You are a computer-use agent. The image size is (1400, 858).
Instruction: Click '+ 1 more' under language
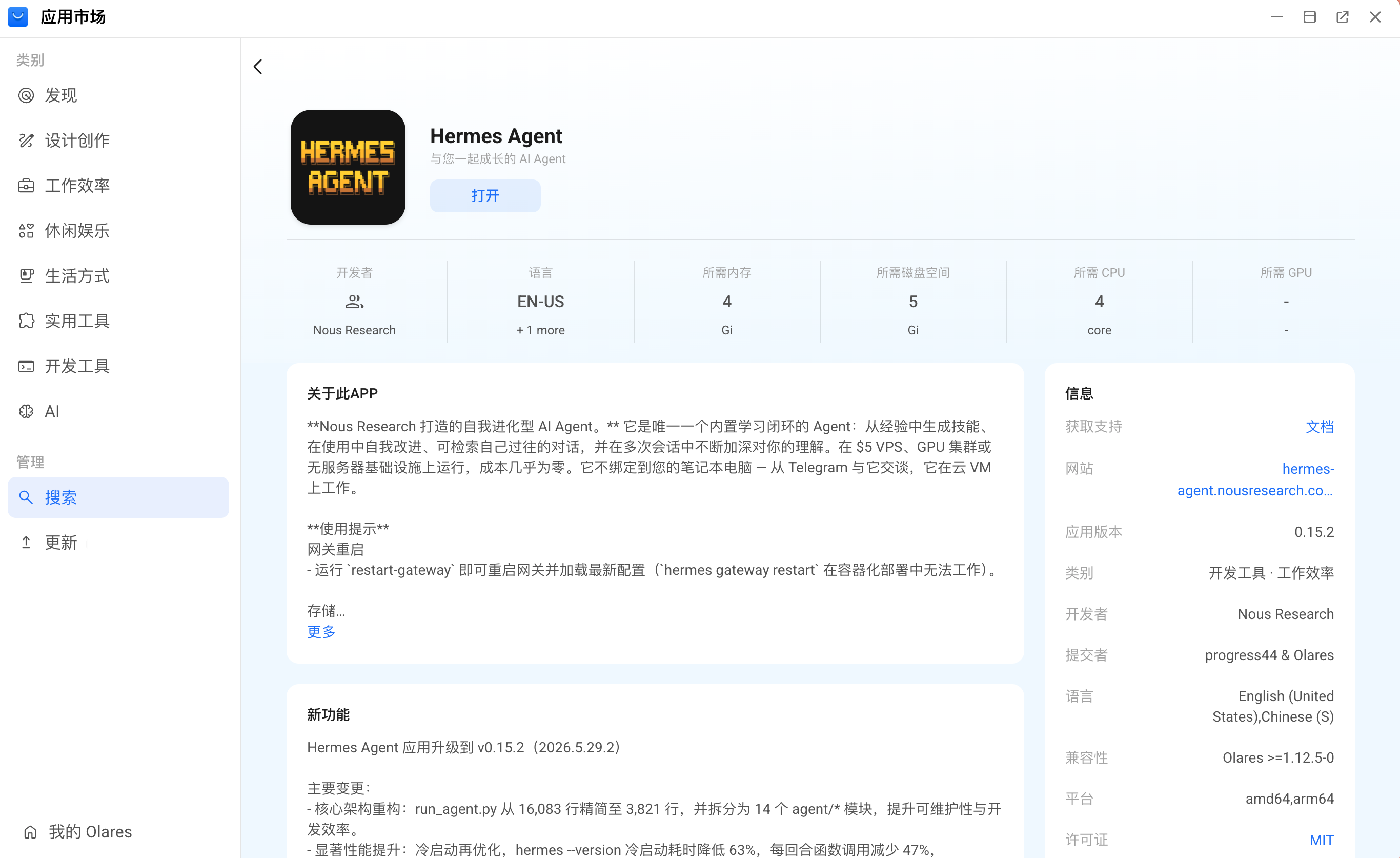point(540,330)
